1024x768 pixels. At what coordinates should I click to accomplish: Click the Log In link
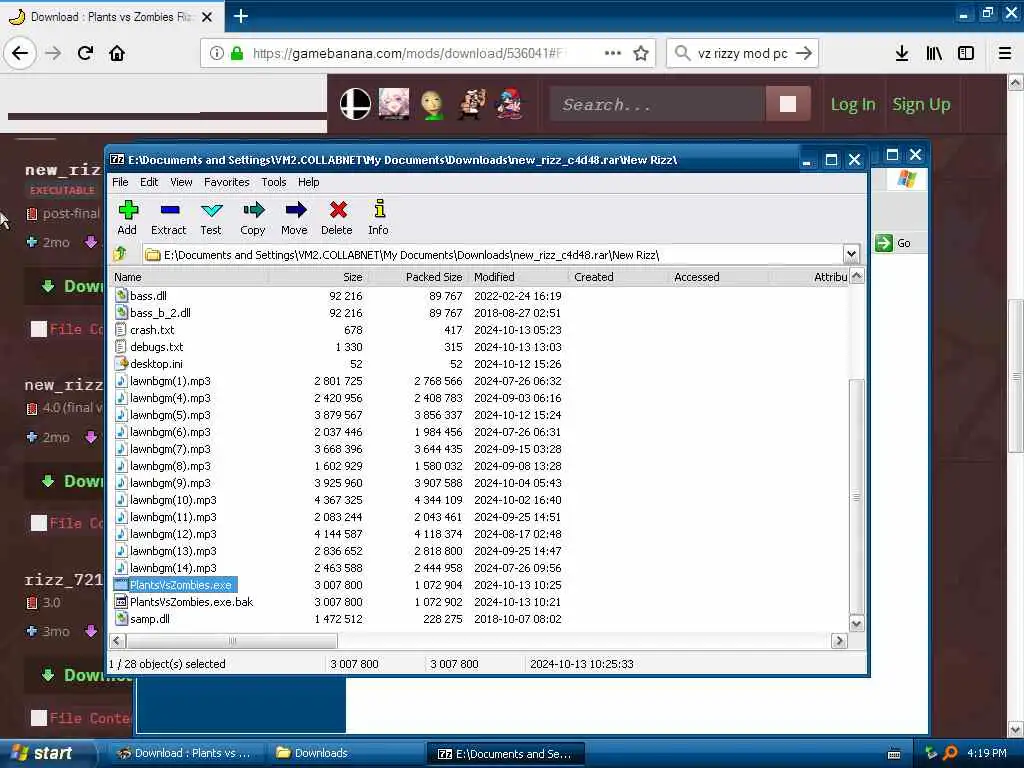pos(852,104)
